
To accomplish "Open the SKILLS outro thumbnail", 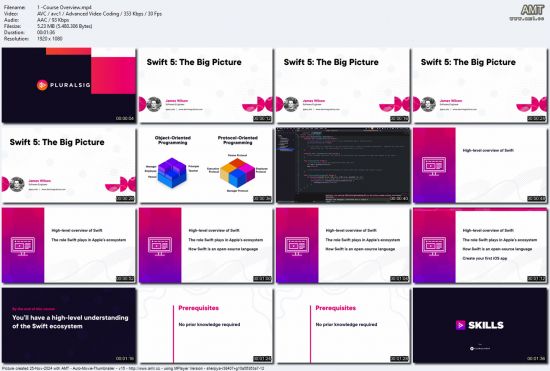I will tap(480, 325).
